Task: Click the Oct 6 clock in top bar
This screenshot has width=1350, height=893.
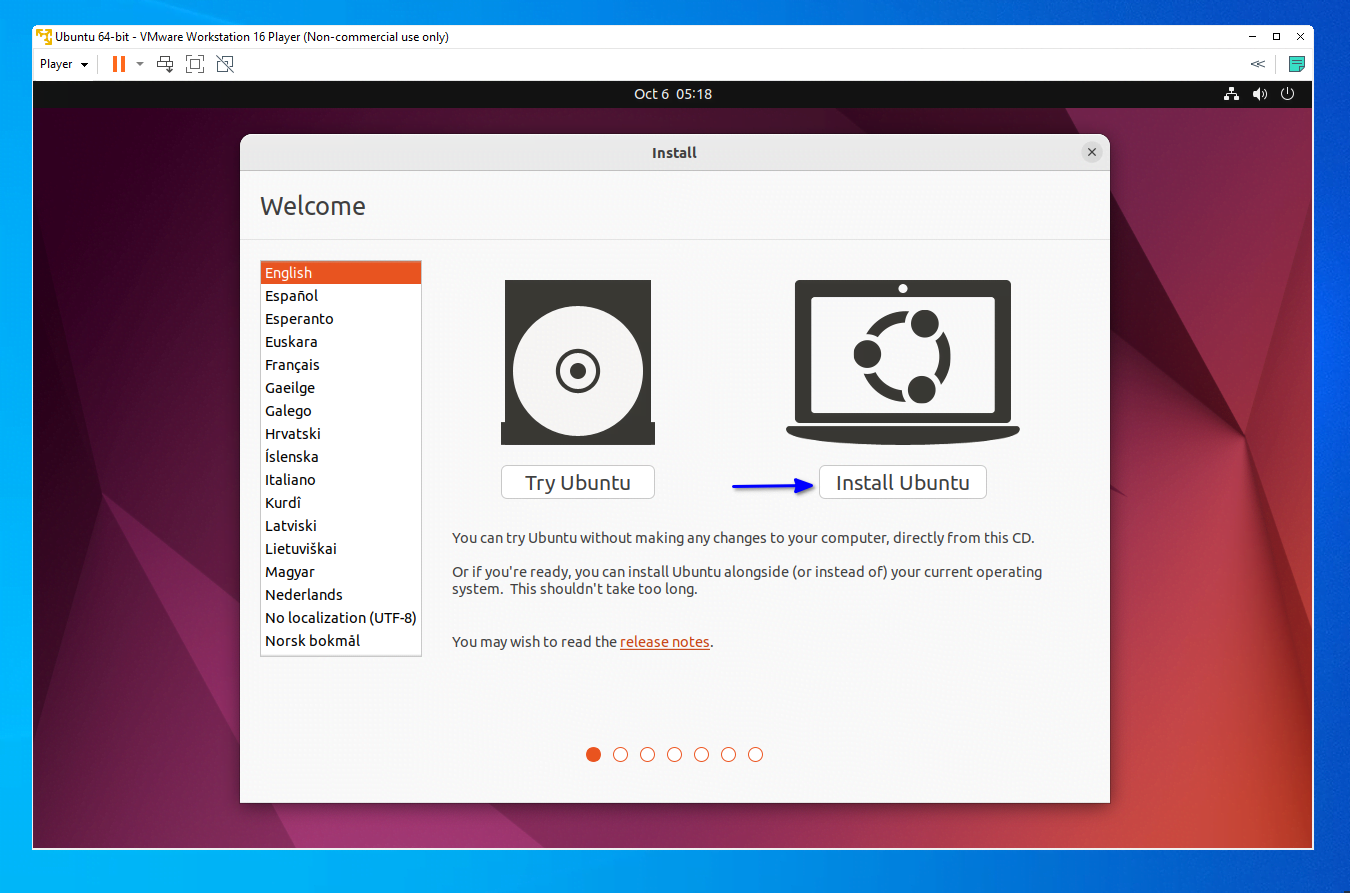Action: [x=673, y=93]
